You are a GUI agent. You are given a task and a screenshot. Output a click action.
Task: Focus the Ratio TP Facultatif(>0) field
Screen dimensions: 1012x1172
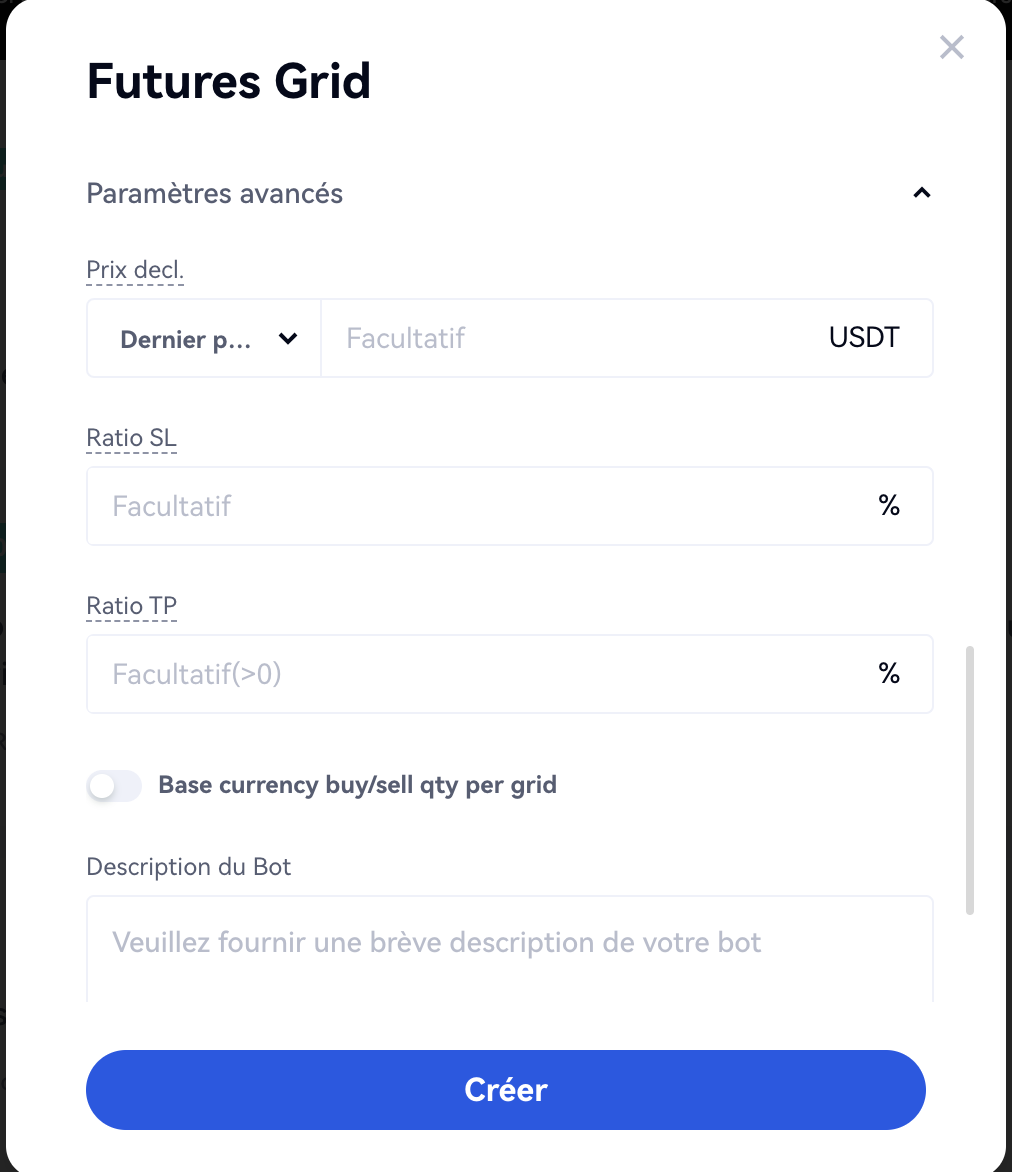[x=480, y=674]
